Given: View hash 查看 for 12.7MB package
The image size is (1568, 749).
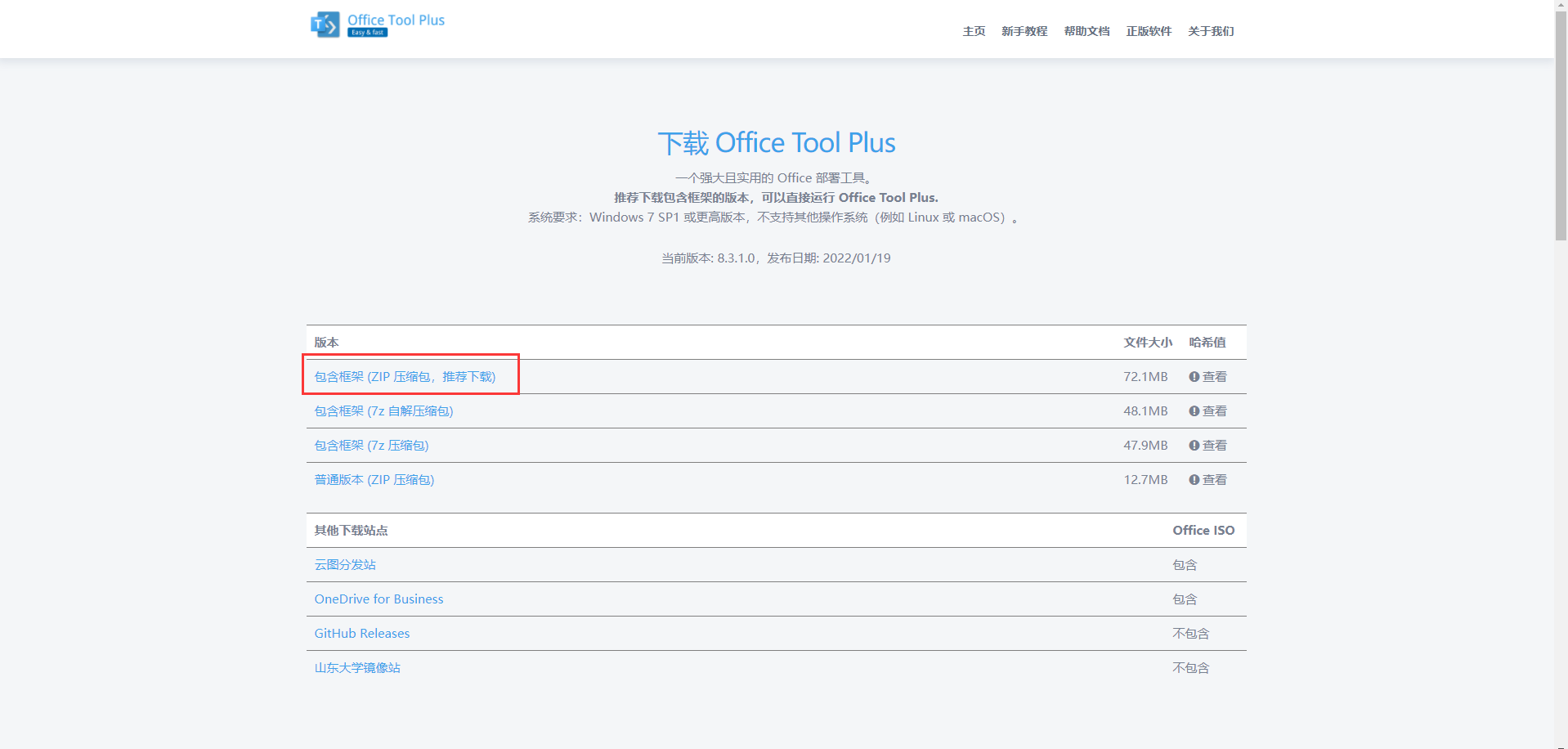Looking at the screenshot, I should 1207,480.
